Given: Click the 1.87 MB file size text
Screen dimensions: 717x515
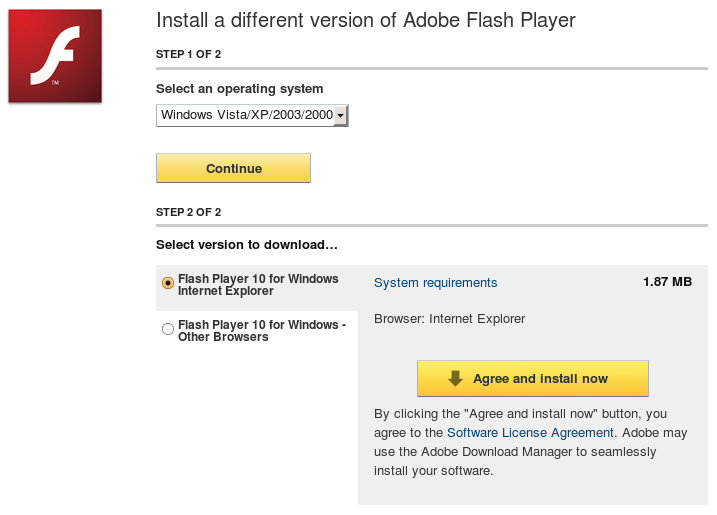Looking at the screenshot, I should tap(667, 282).
